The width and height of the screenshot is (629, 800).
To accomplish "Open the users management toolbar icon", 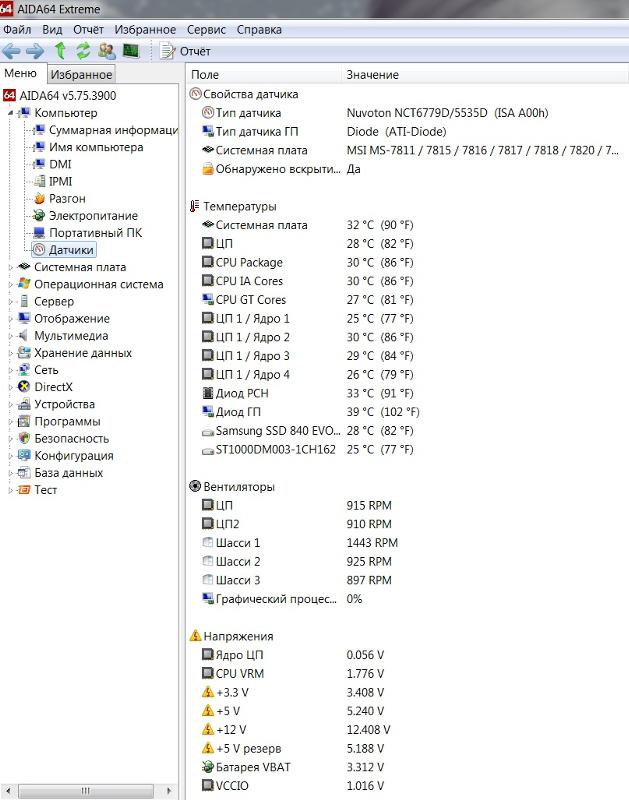I will point(107,51).
